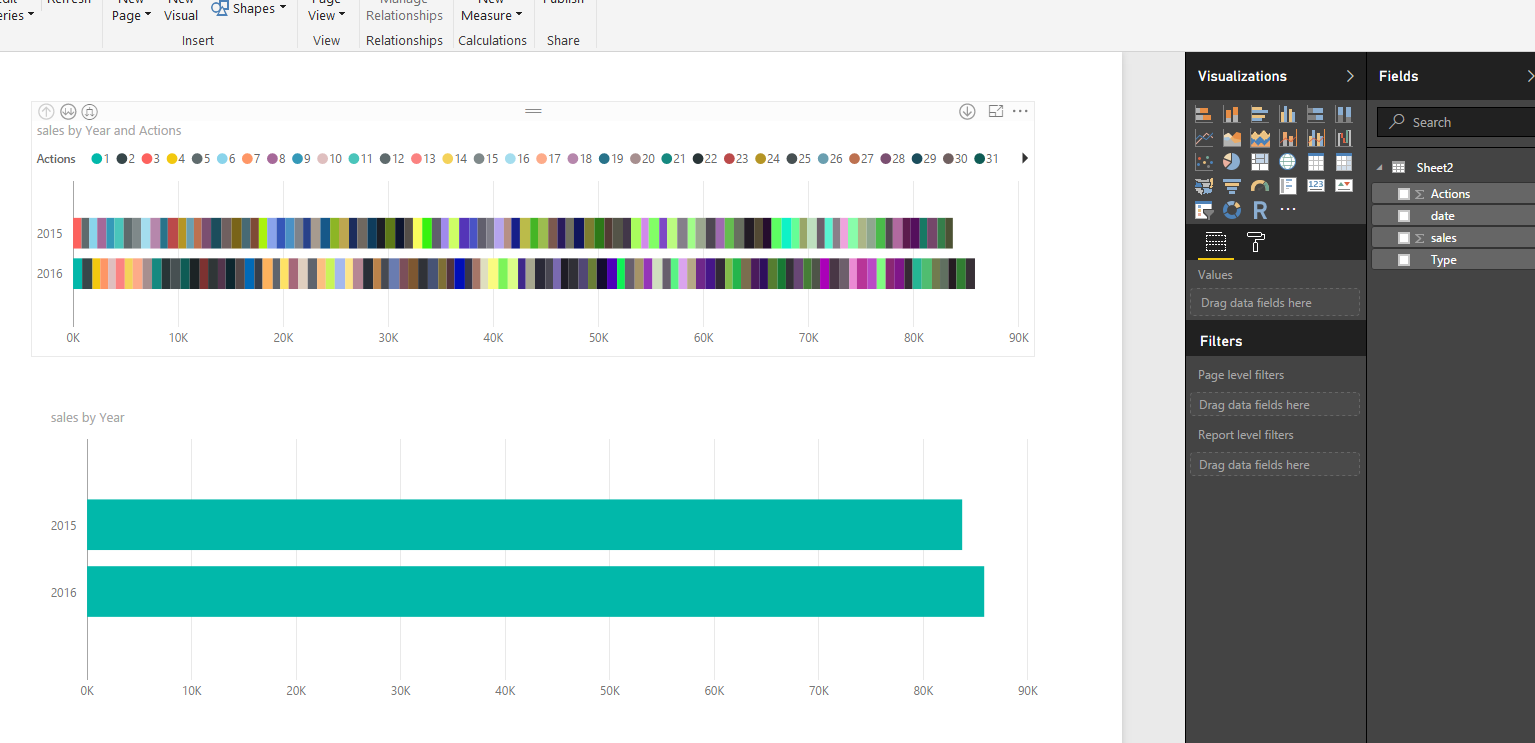Open the Shapes dropdown in the ribbon

[249, 9]
